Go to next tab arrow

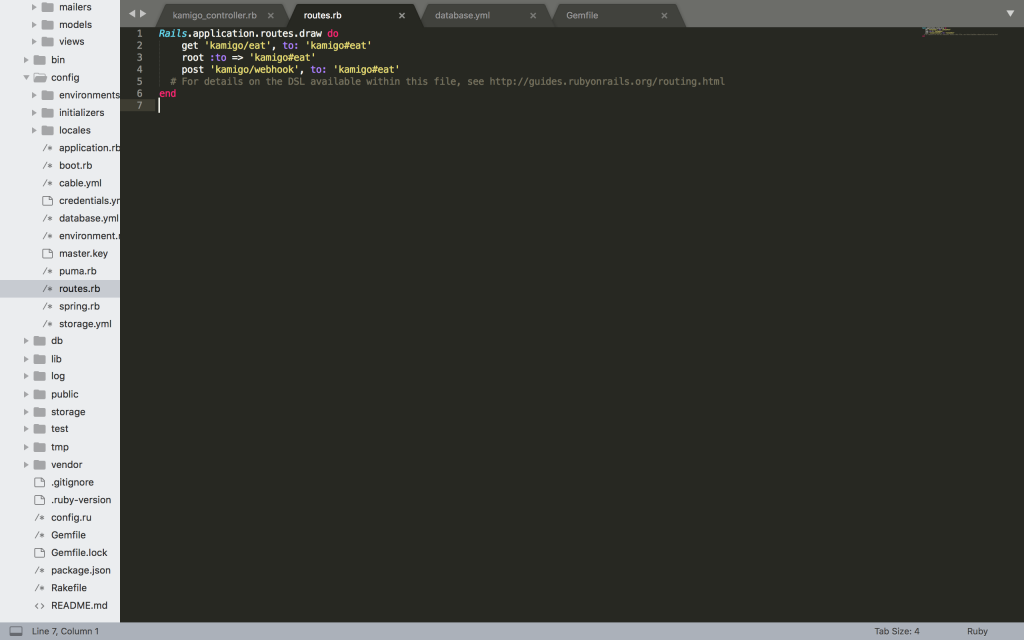143,14
